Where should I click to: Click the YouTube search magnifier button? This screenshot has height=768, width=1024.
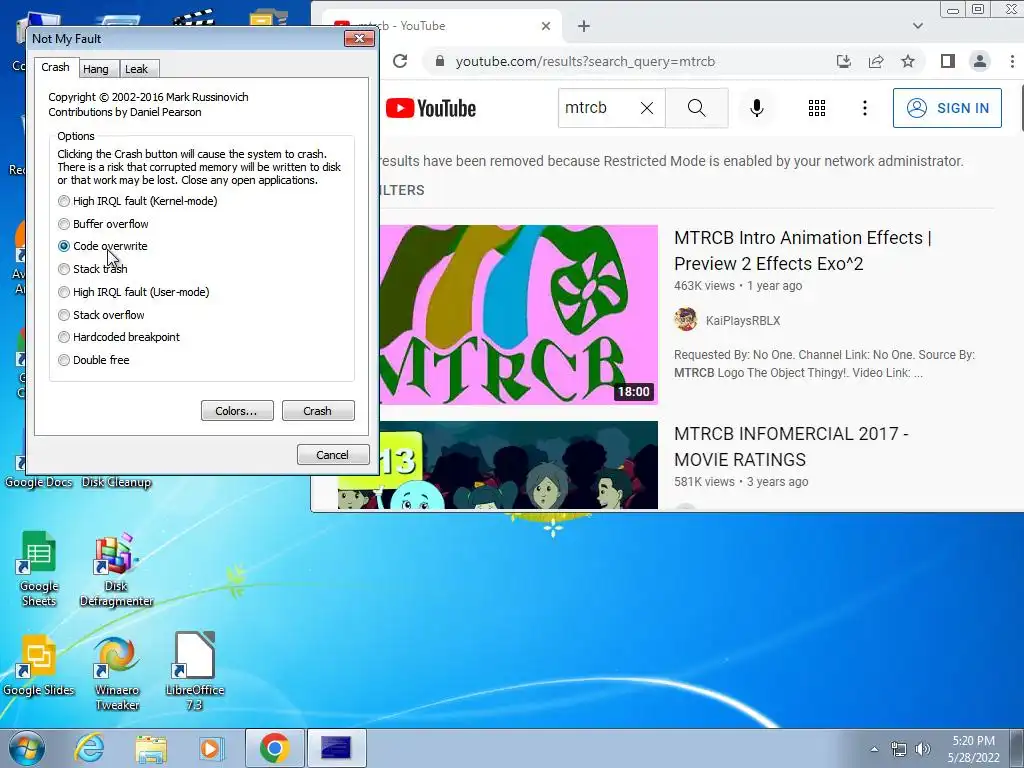click(697, 108)
